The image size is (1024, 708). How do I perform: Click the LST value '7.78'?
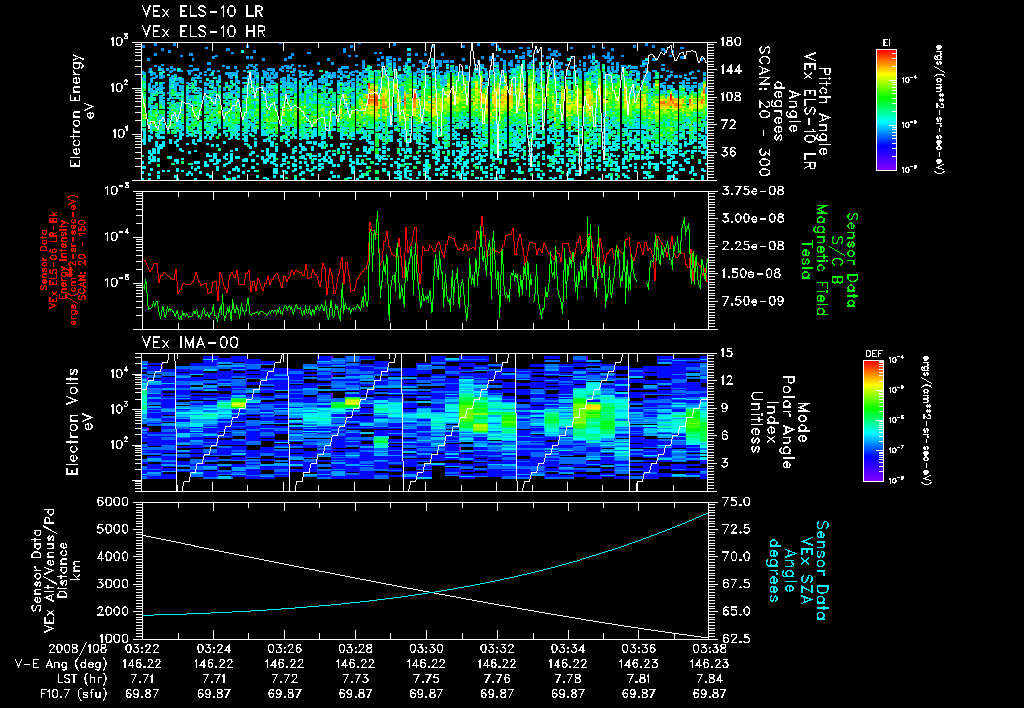pos(568,679)
